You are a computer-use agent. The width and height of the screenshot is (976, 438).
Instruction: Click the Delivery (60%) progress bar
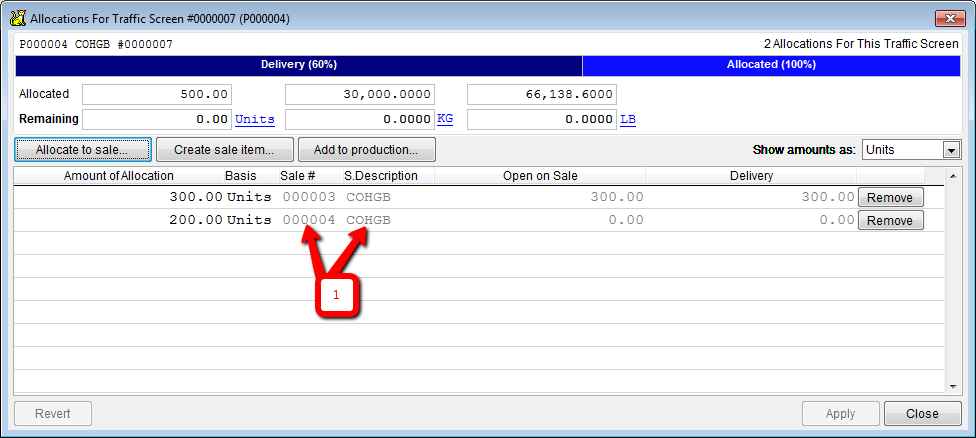[x=299, y=65]
